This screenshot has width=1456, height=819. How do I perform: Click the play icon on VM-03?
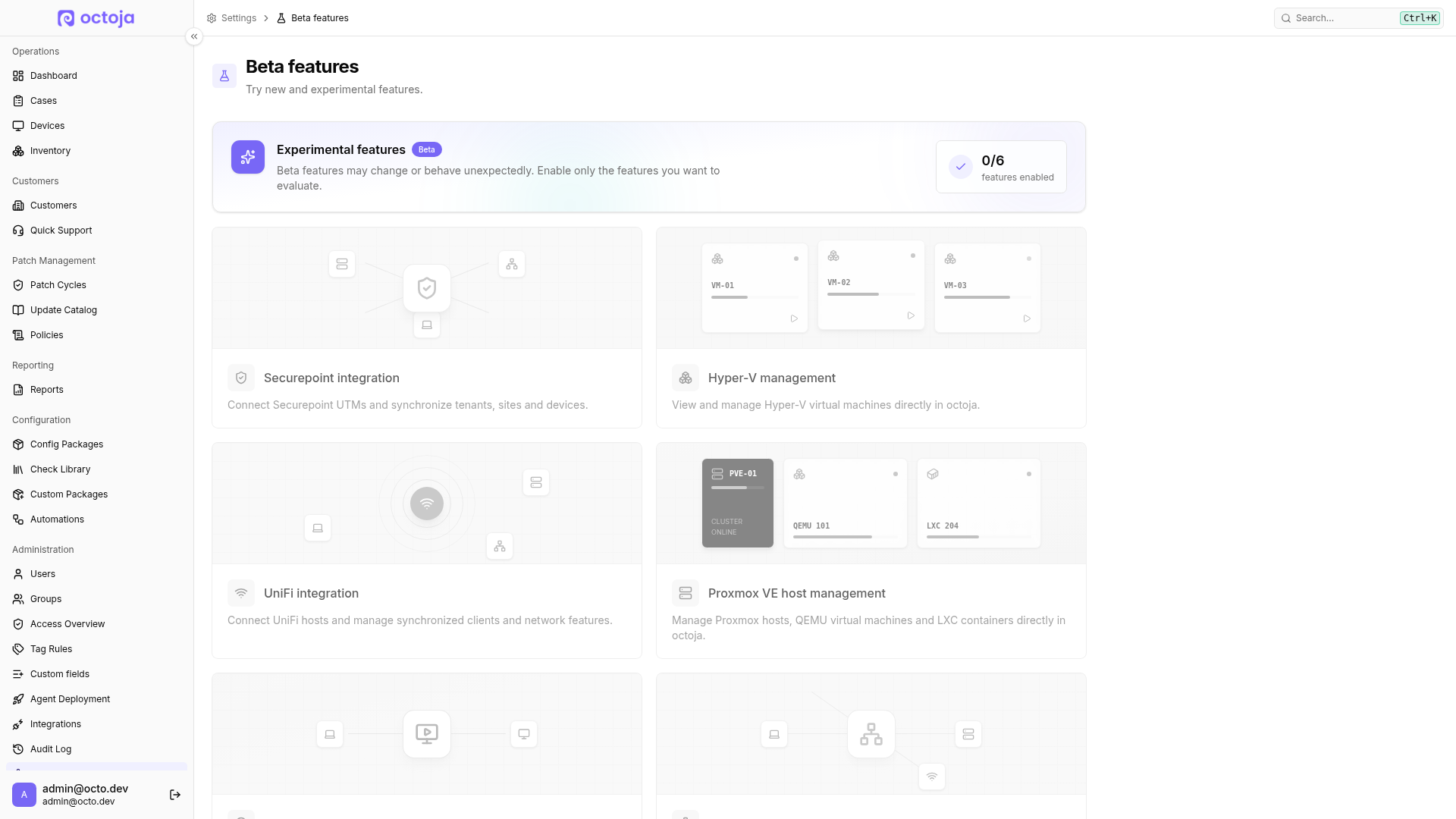coord(1027,318)
